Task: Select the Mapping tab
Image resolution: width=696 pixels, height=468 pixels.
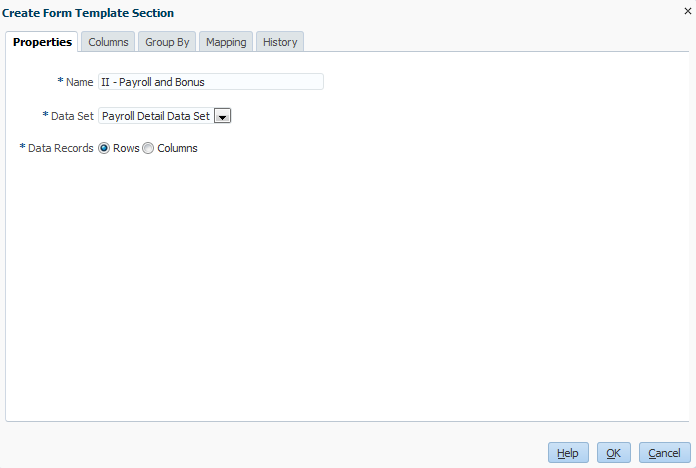Action: pos(226,42)
